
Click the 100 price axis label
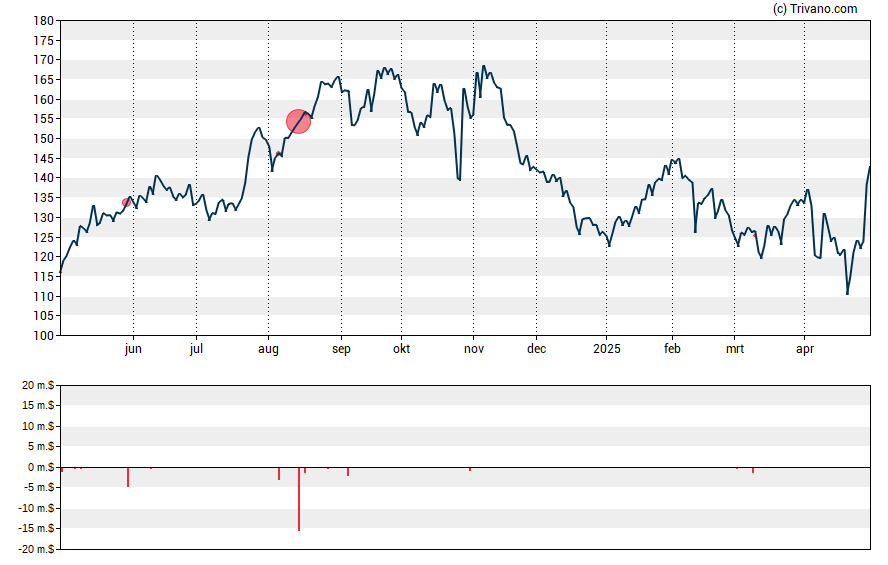[x=44, y=335]
